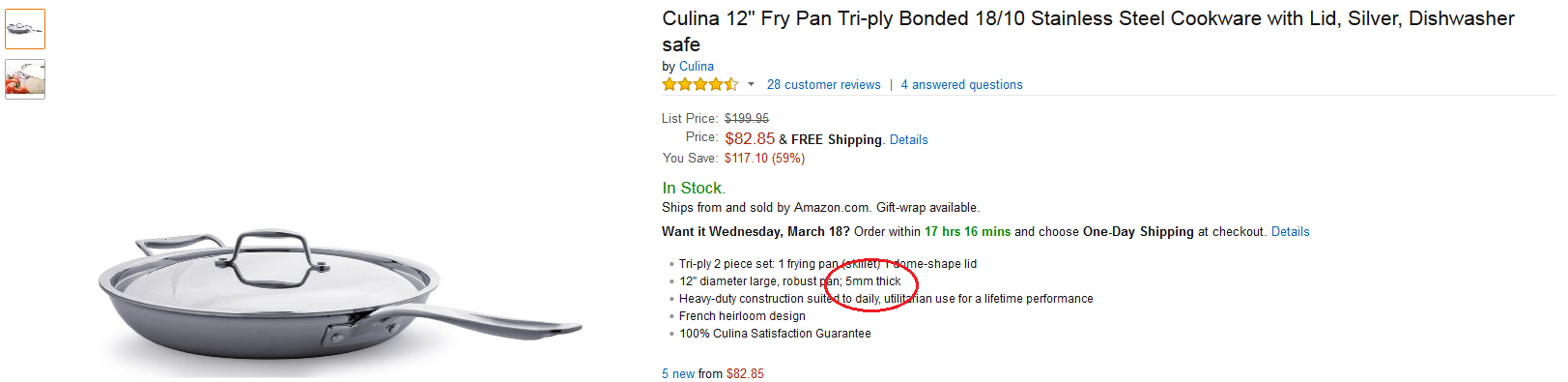Click the '5 new' offers link
This screenshot has height=382, width=1568.
(678, 374)
